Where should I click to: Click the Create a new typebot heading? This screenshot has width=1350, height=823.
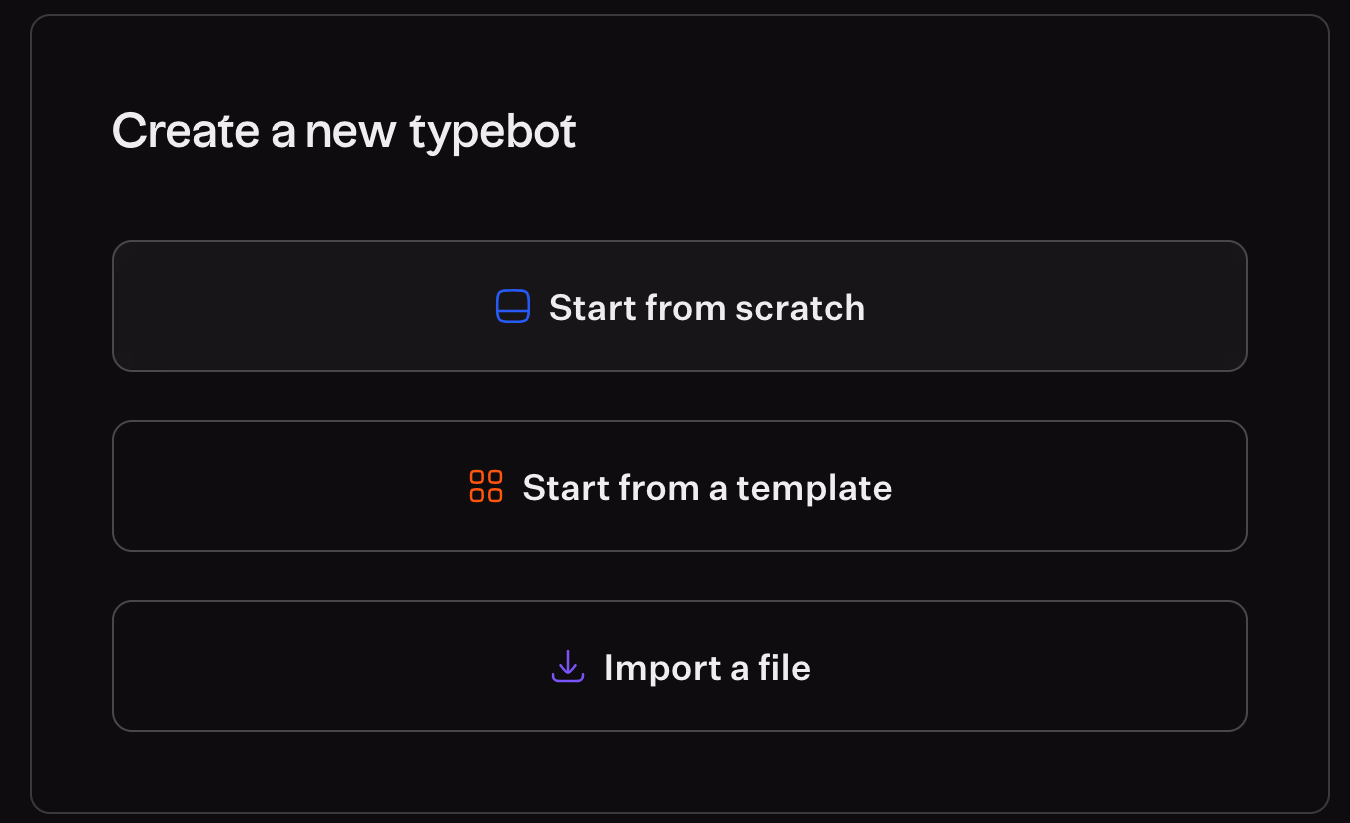click(344, 130)
